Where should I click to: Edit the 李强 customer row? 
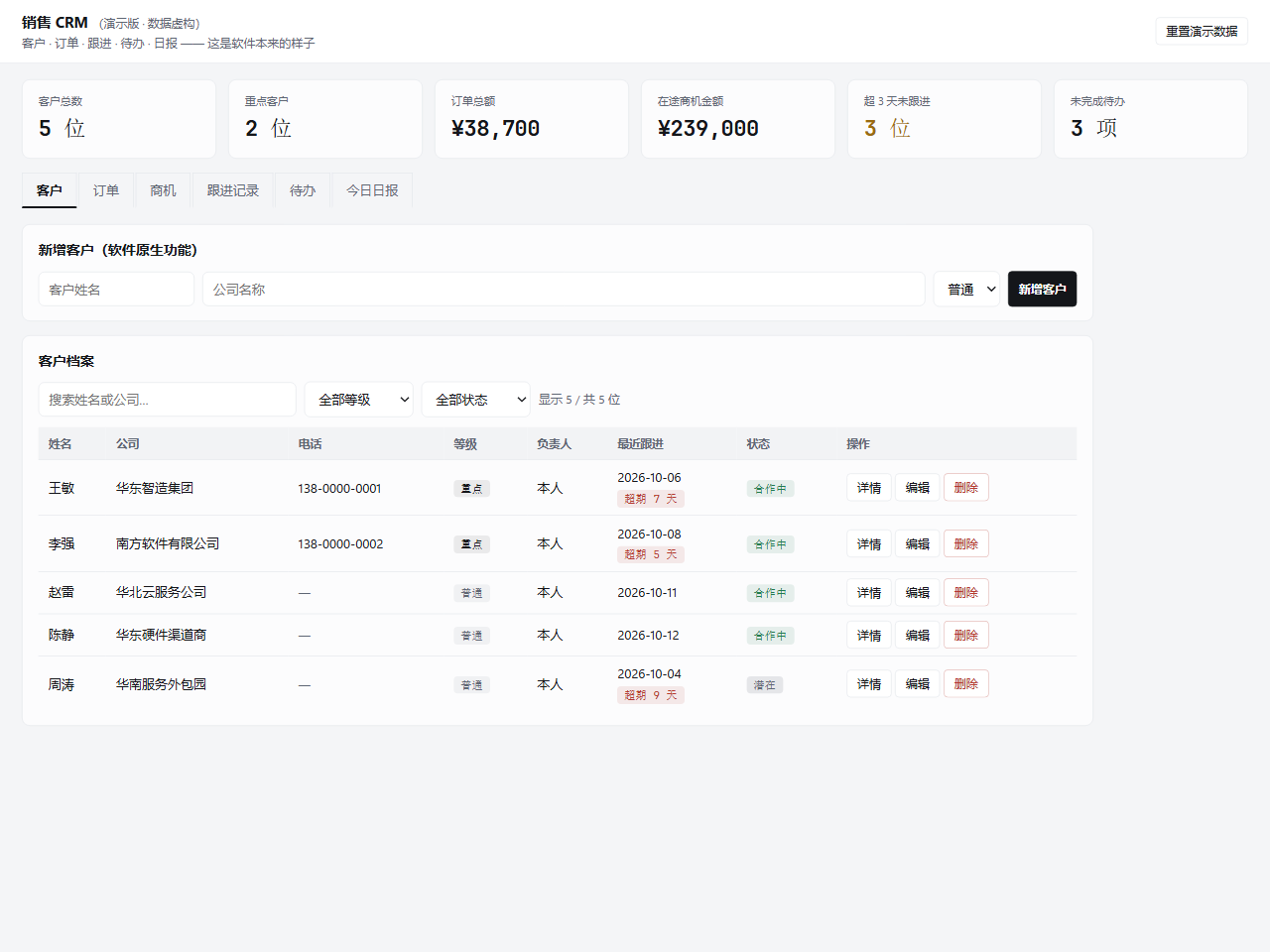[918, 544]
